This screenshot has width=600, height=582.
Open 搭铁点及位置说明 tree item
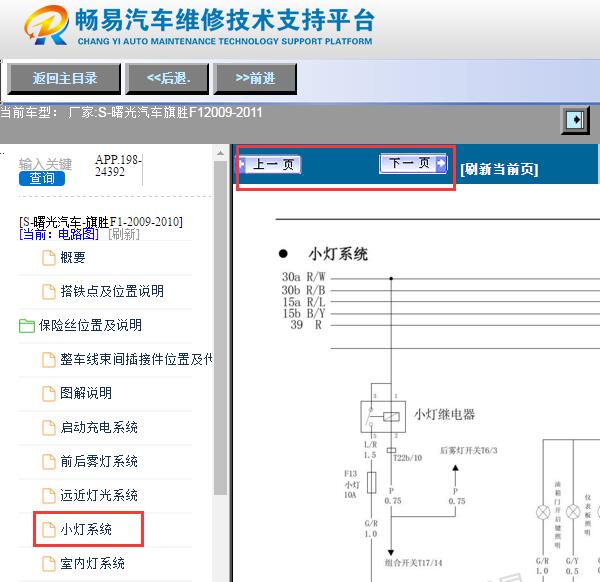pos(112,291)
